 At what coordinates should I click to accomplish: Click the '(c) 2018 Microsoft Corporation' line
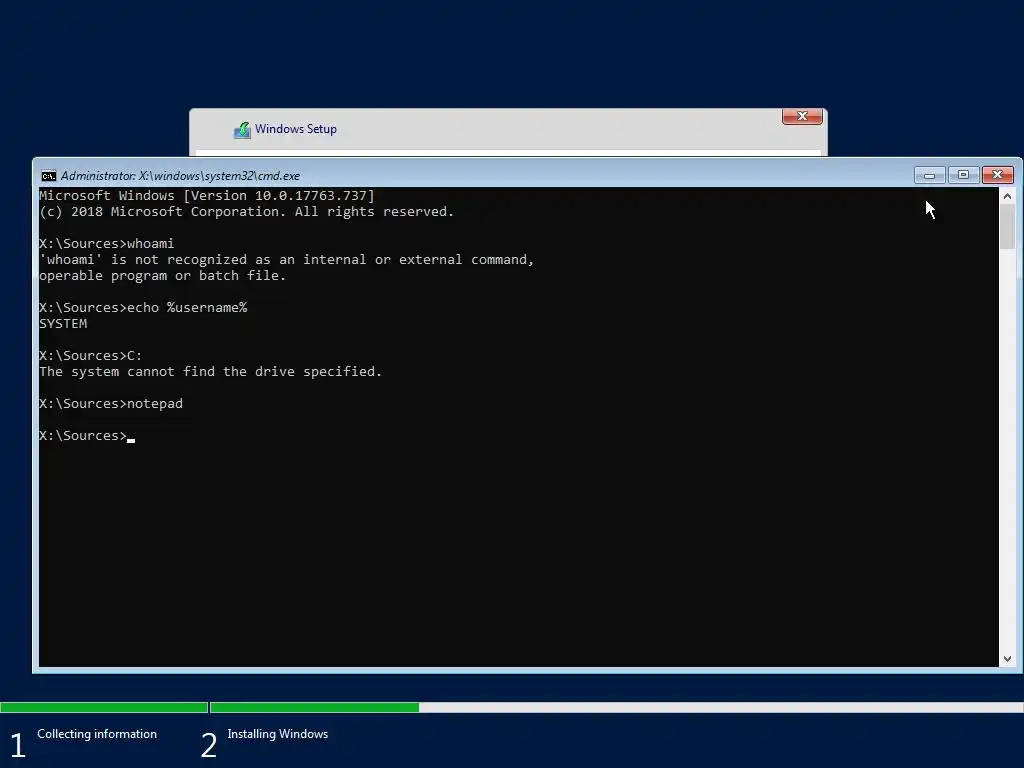tap(246, 212)
